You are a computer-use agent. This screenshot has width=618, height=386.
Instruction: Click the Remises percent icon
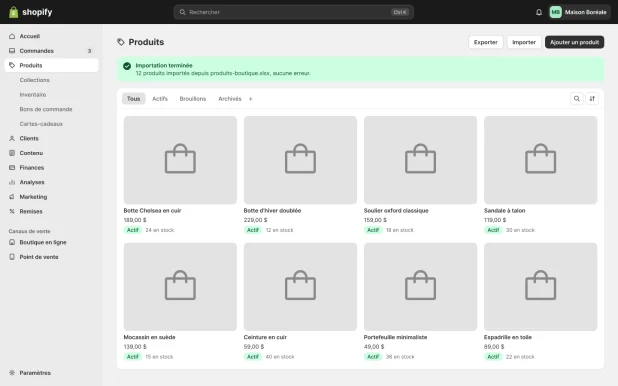pos(12,211)
